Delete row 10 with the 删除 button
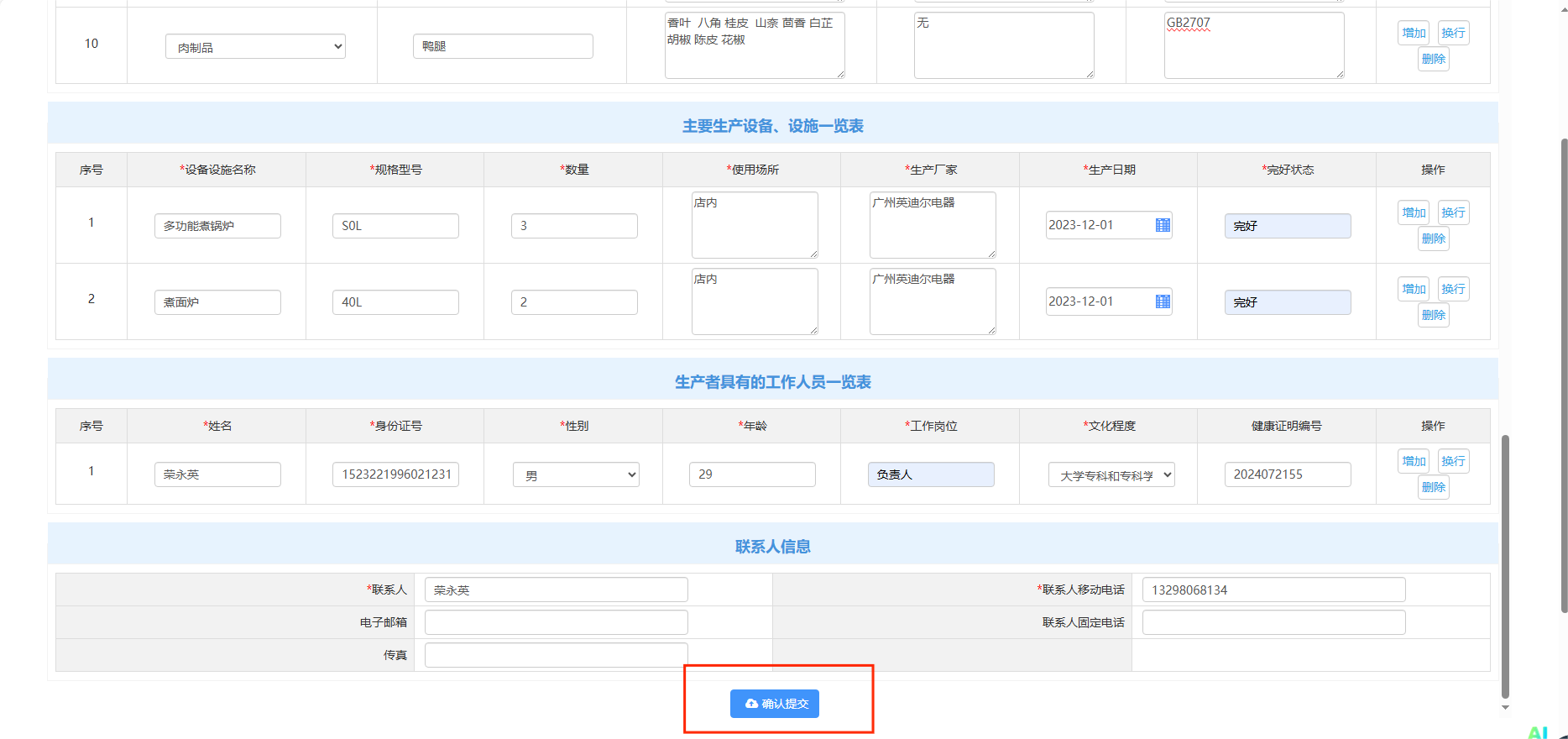The height and width of the screenshot is (739, 1568). click(x=1434, y=59)
